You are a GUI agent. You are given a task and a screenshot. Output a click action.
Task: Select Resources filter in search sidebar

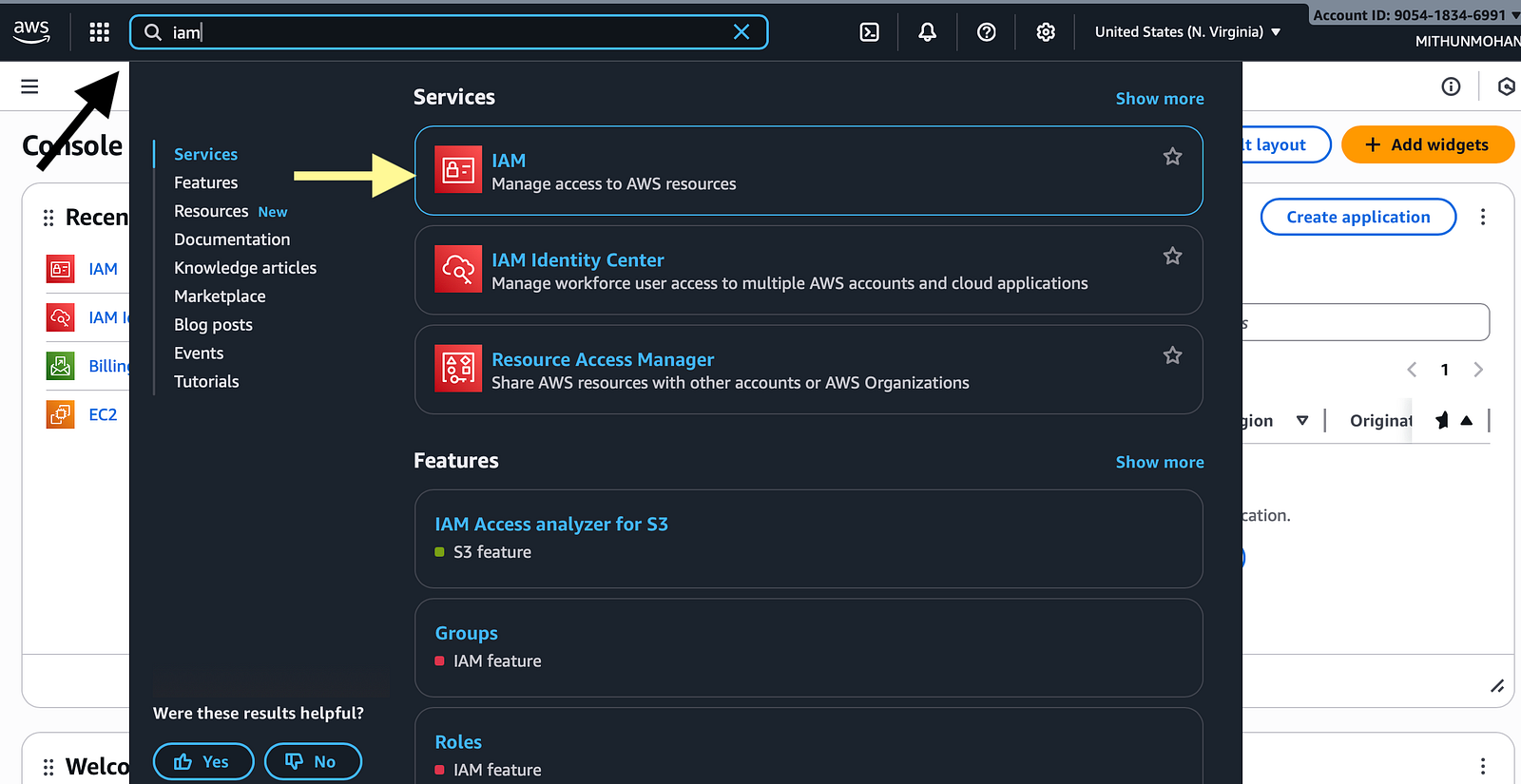tap(211, 211)
